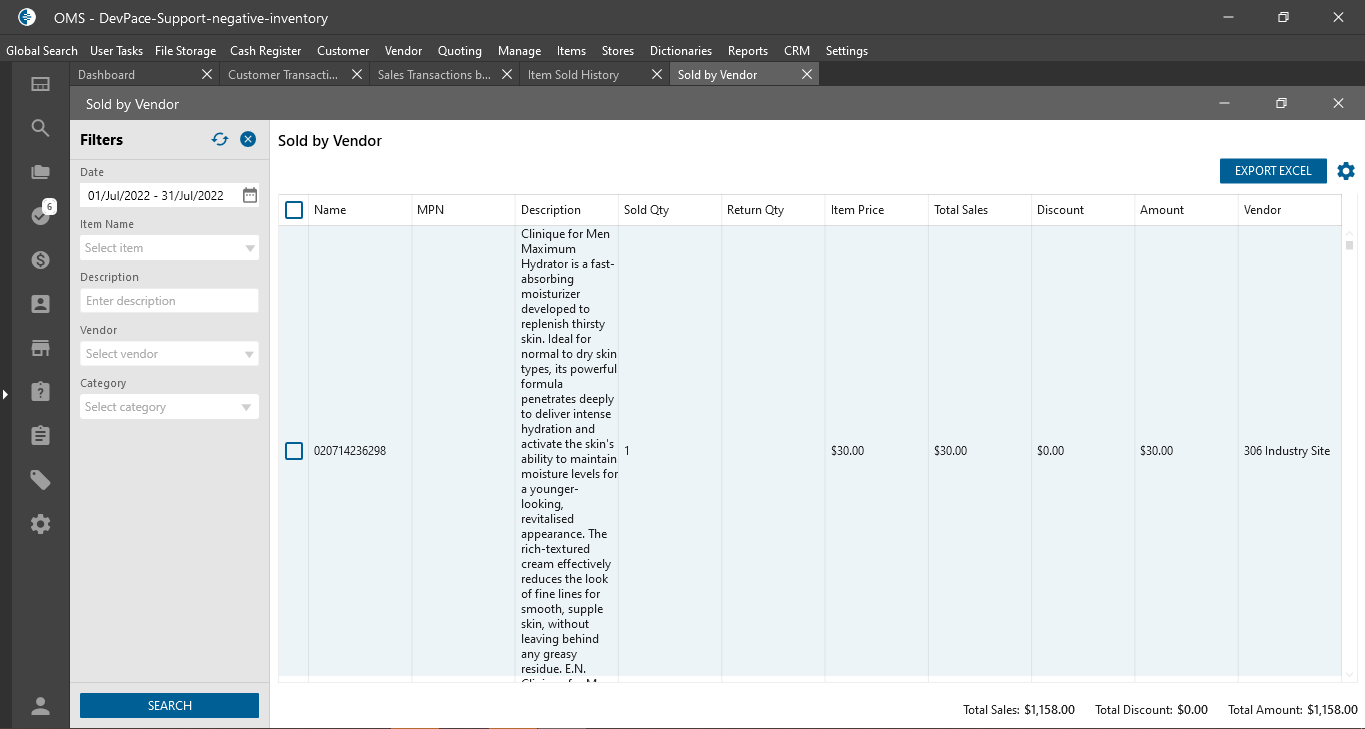Image resolution: width=1365 pixels, height=729 pixels.
Task: Click the SEARCH button
Action: pos(169,705)
